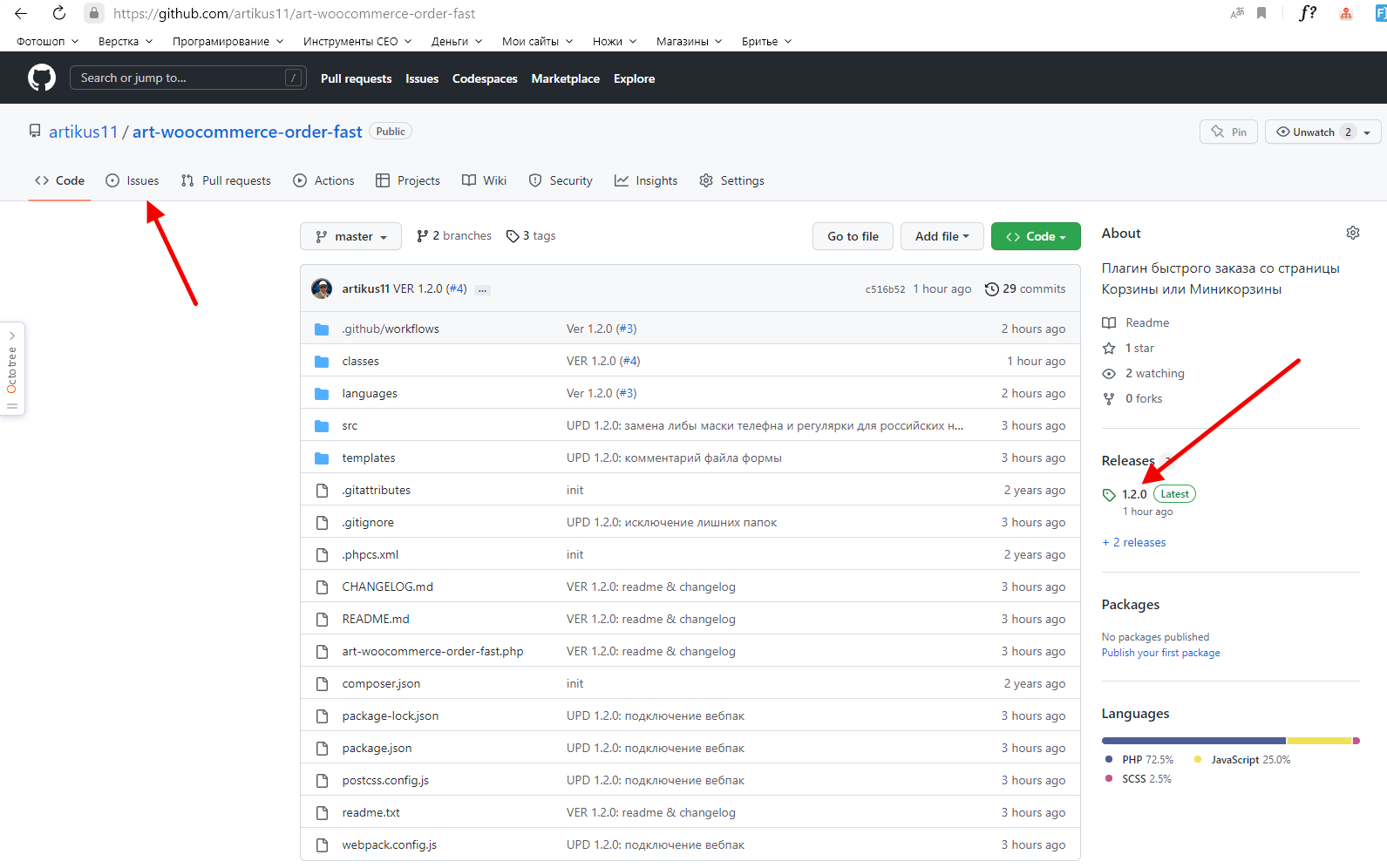This screenshot has height=868, width=1387.
Task: Reload the page with the refresh icon
Action: [x=59, y=13]
